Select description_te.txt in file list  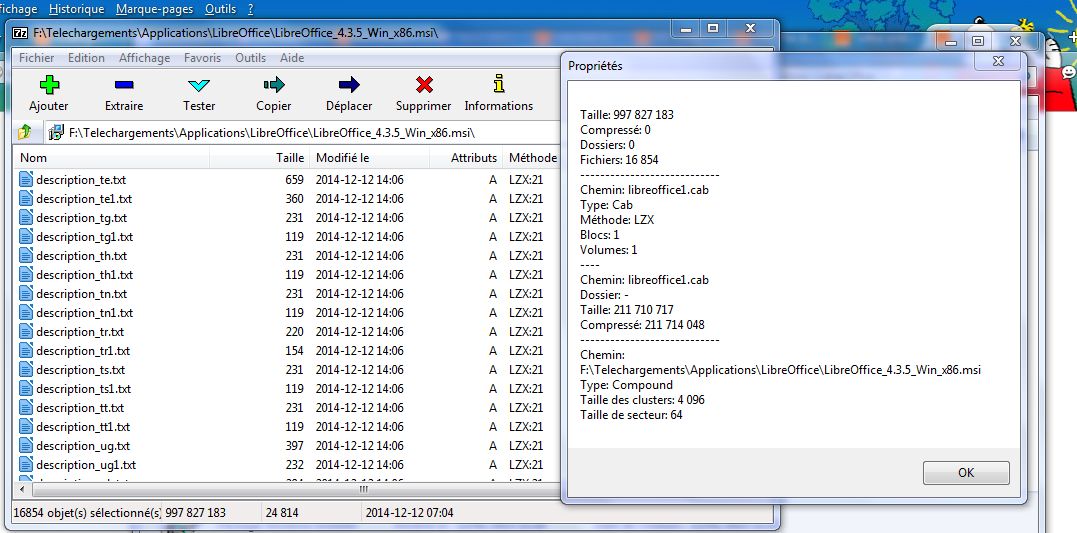80,180
